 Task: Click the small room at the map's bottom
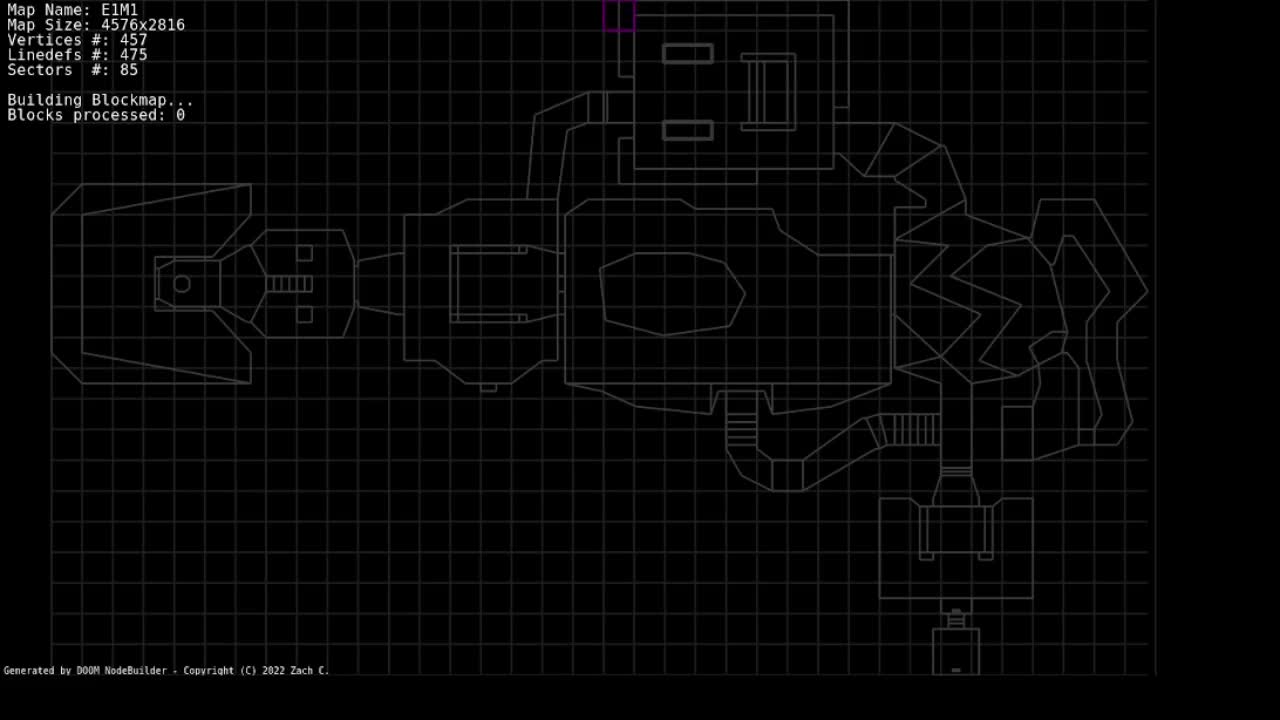pos(956,651)
